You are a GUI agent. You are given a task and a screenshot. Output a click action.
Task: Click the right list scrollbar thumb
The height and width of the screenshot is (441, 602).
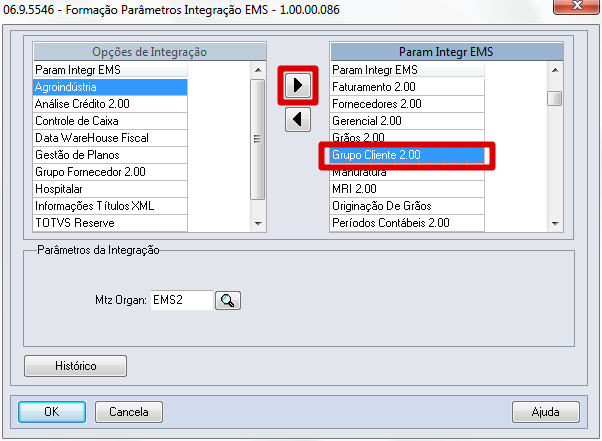555,98
